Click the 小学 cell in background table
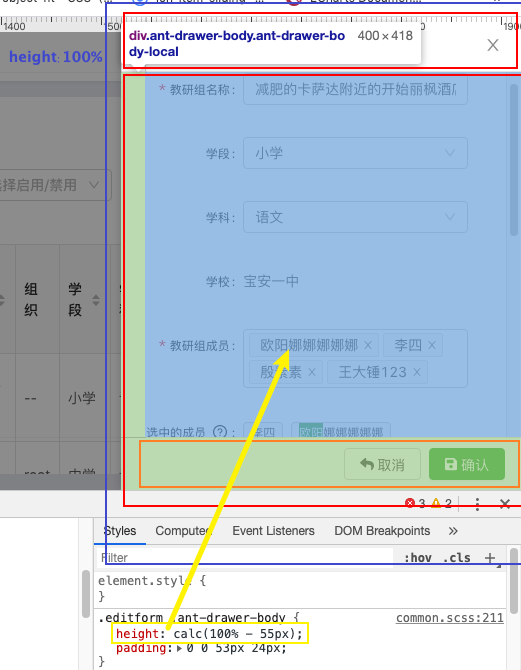 coord(82,398)
